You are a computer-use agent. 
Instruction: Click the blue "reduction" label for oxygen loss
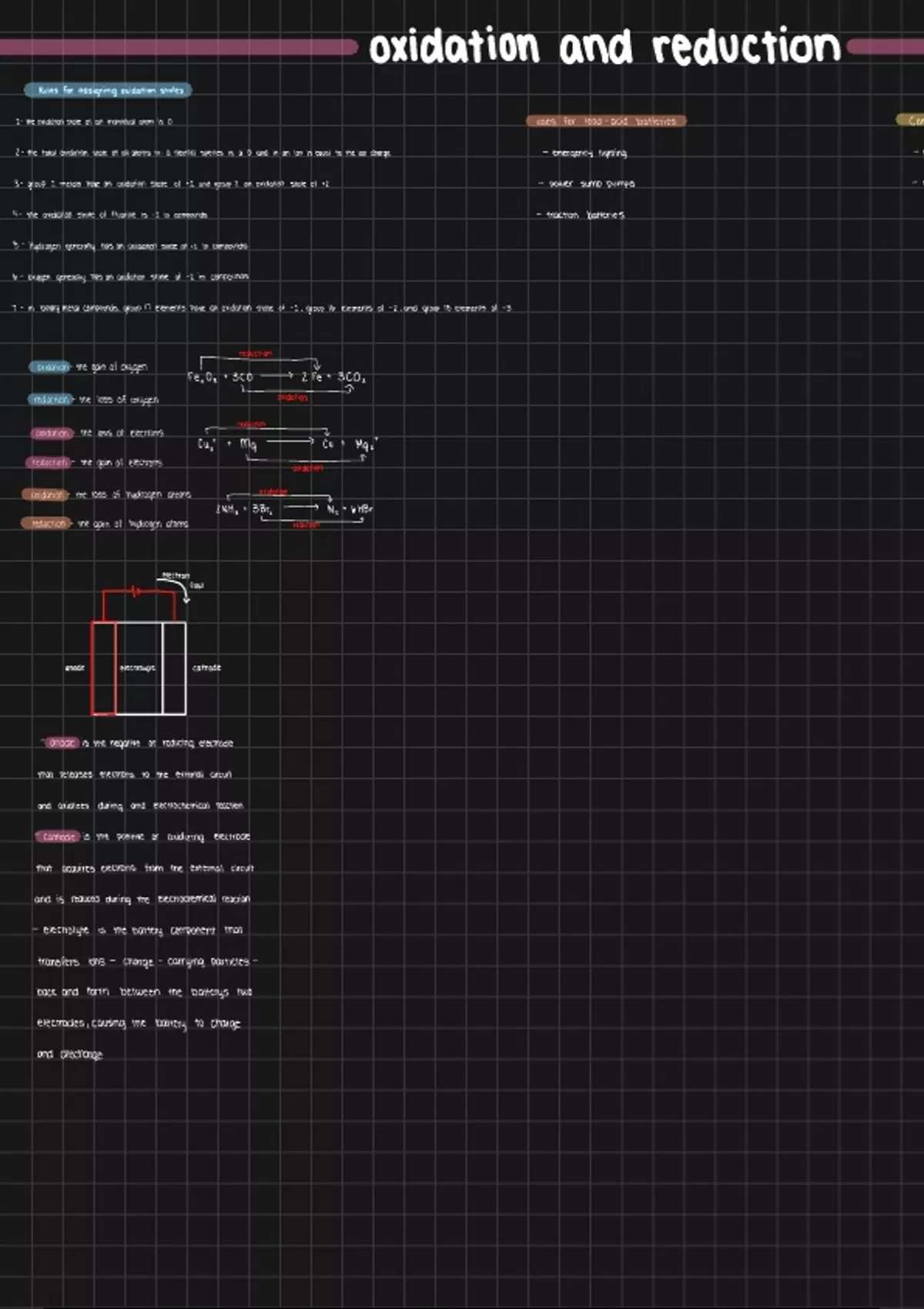pyautogui.click(x=52, y=400)
